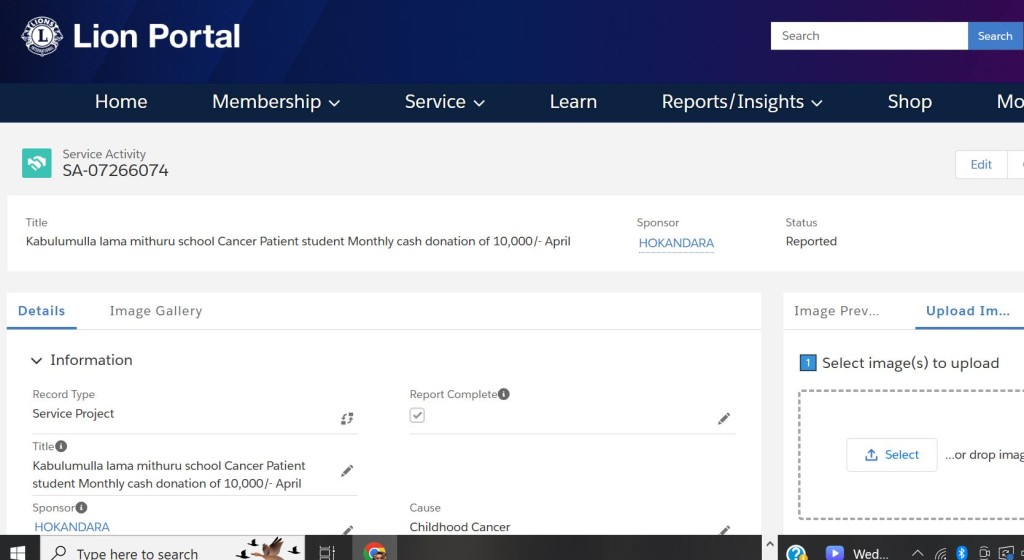Expand the Membership menu
The width and height of the screenshot is (1024, 560).
tap(276, 102)
